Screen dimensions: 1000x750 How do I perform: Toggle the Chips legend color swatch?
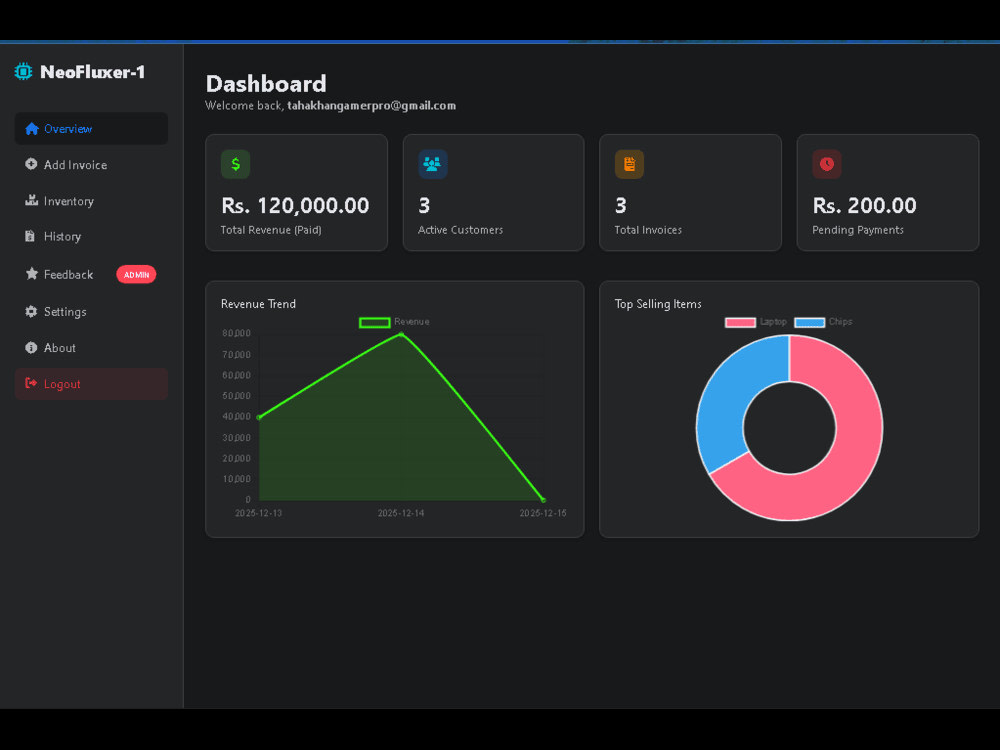point(809,322)
